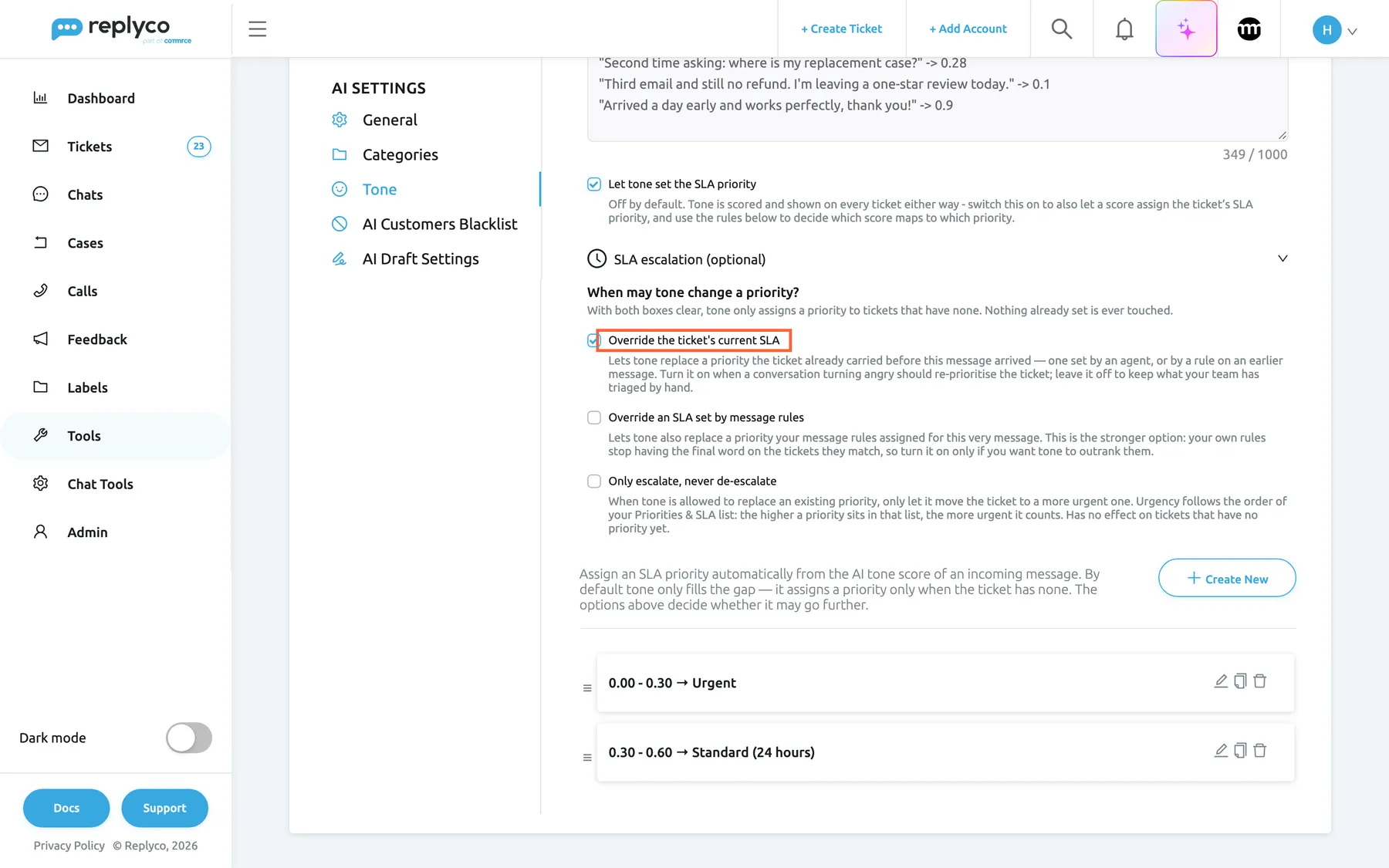The width and height of the screenshot is (1389, 868).
Task: Click the user avatar H
Action: pos(1326,30)
